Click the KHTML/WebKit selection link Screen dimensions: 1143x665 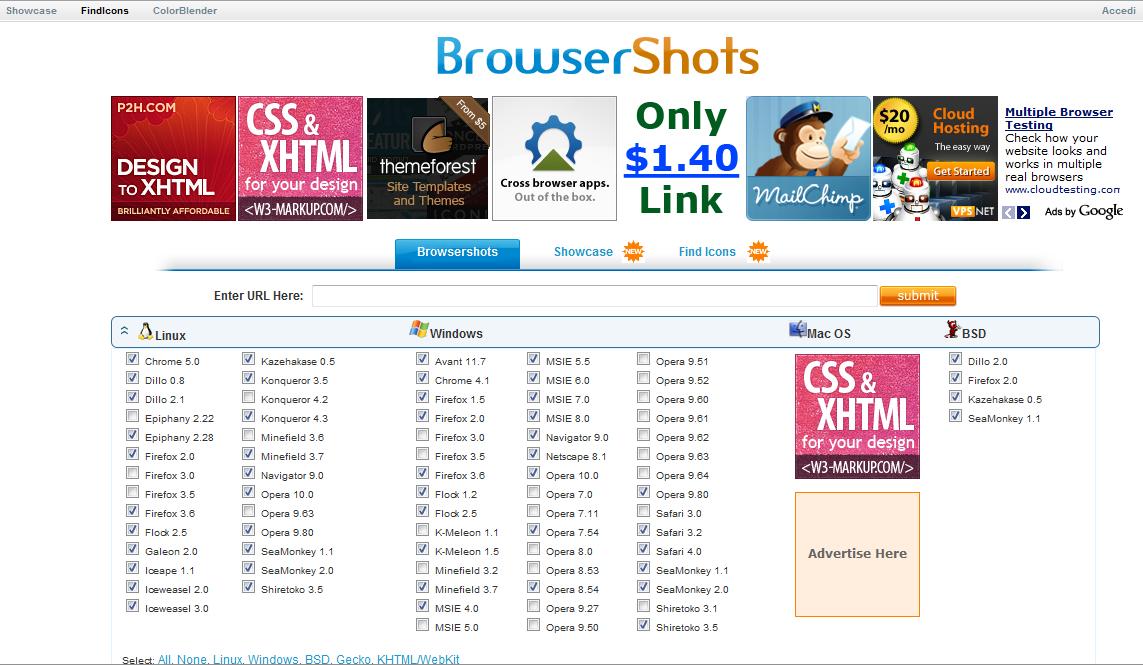(418, 659)
